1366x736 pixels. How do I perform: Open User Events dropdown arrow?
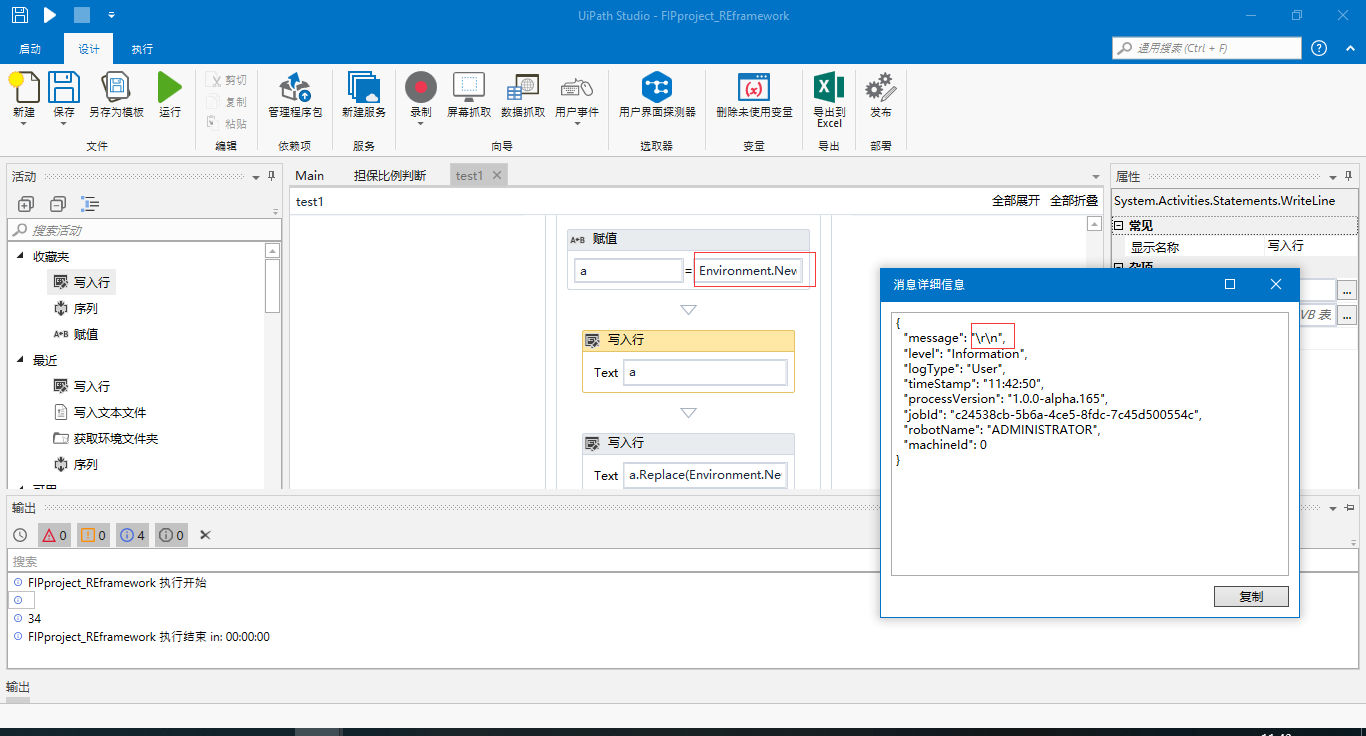click(x=577, y=123)
